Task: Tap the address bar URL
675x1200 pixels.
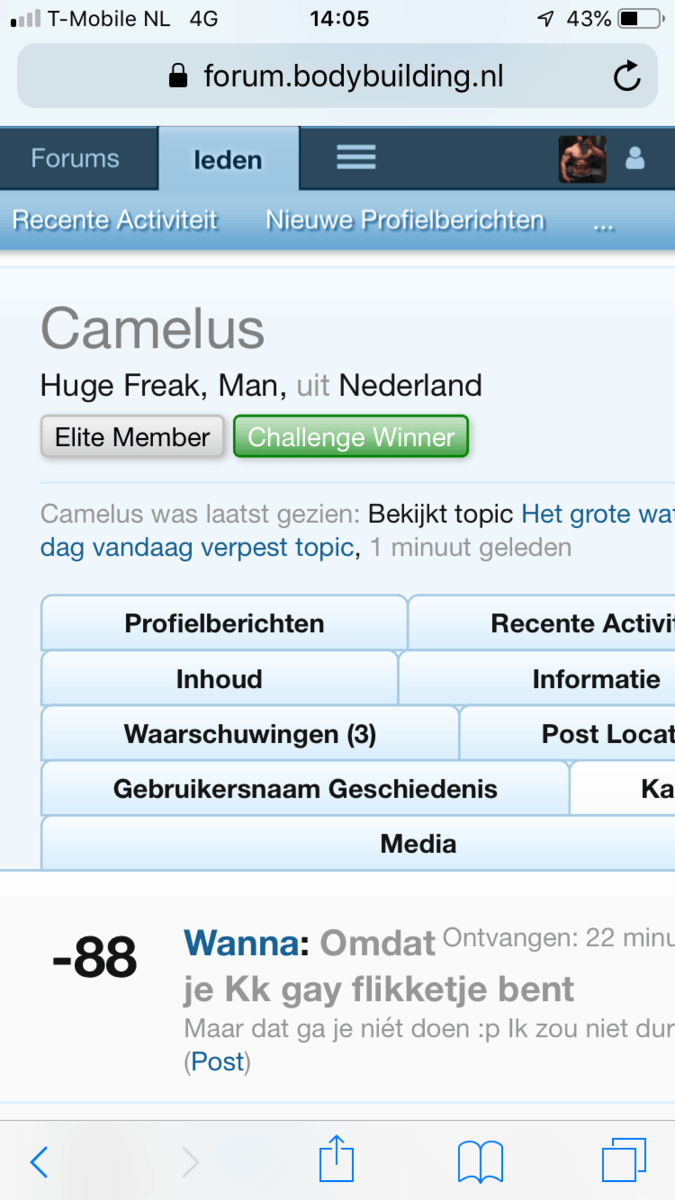Action: coord(353,76)
